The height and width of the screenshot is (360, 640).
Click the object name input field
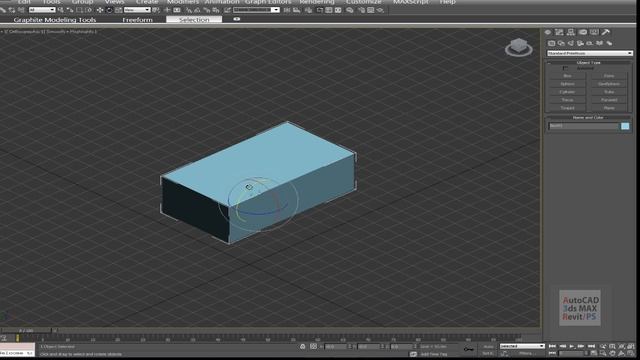(584, 126)
